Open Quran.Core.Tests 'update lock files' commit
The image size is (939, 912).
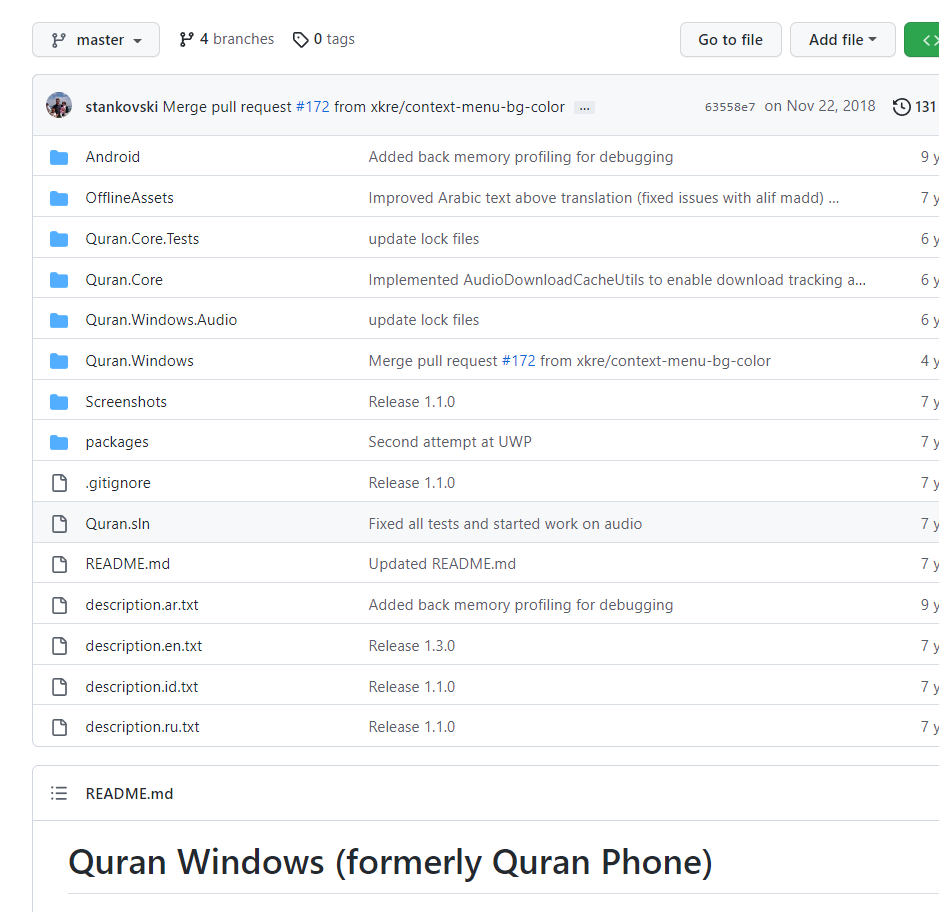pos(423,239)
